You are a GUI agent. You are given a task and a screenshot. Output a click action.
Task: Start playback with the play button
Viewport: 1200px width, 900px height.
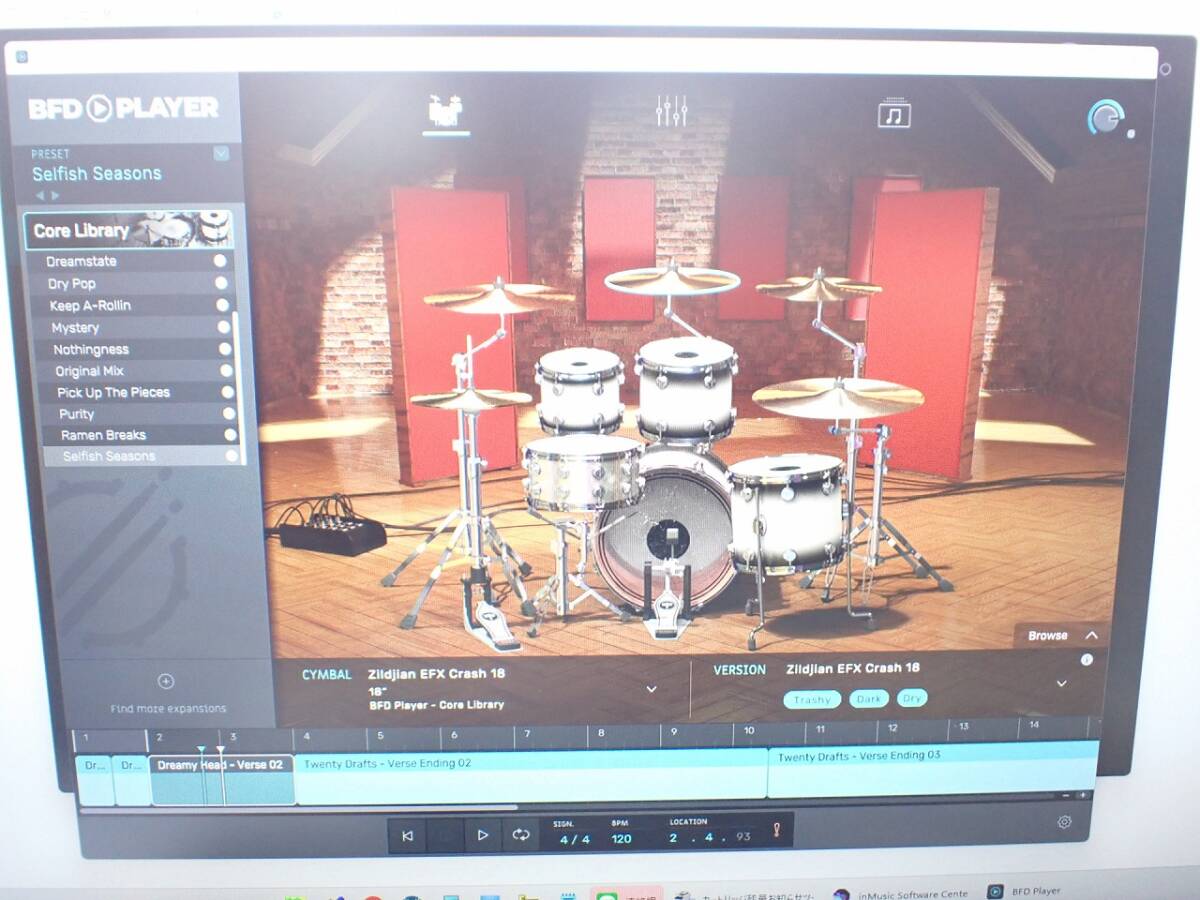(x=482, y=834)
